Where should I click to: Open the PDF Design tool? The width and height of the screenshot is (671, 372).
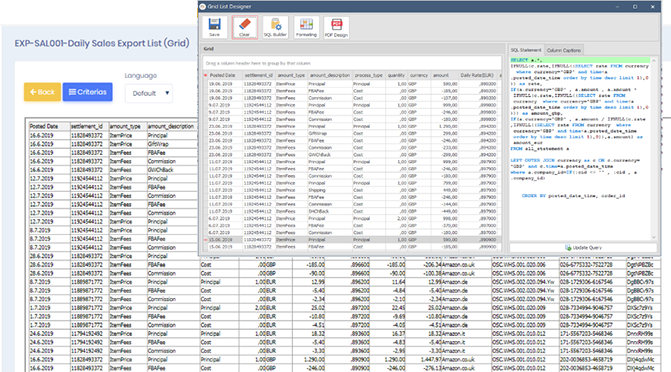click(336, 27)
